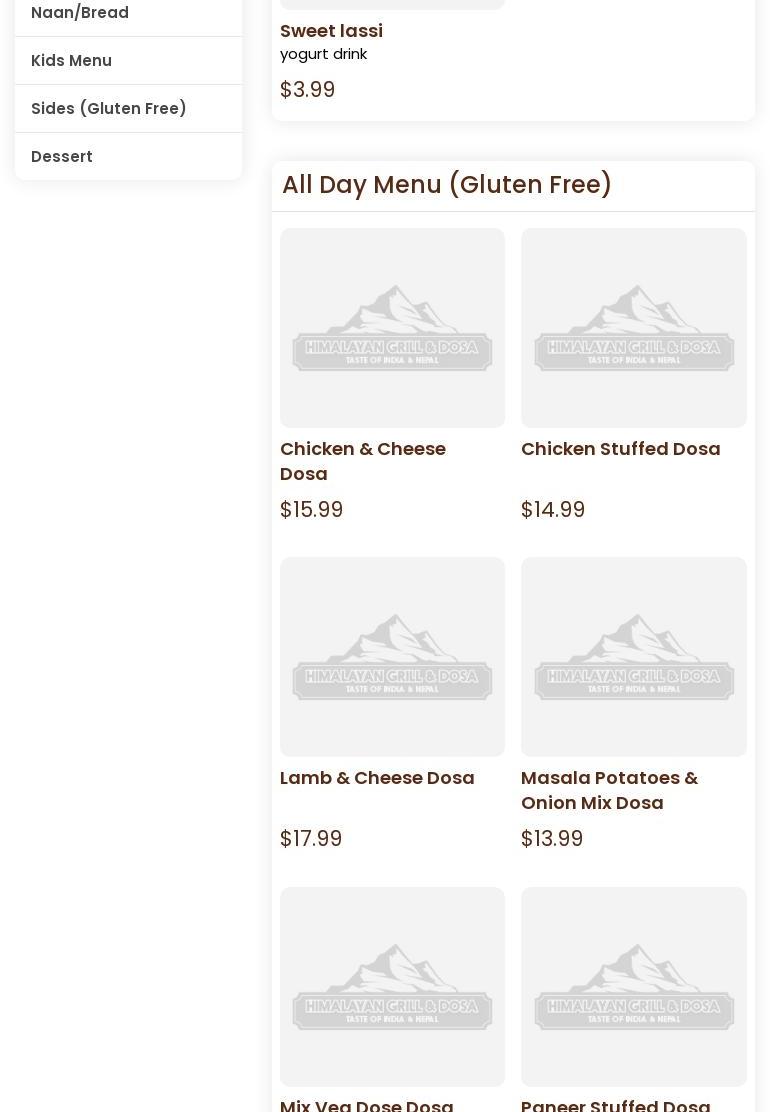
Task: Open the Naan/Bread menu category
Action: coord(80,13)
